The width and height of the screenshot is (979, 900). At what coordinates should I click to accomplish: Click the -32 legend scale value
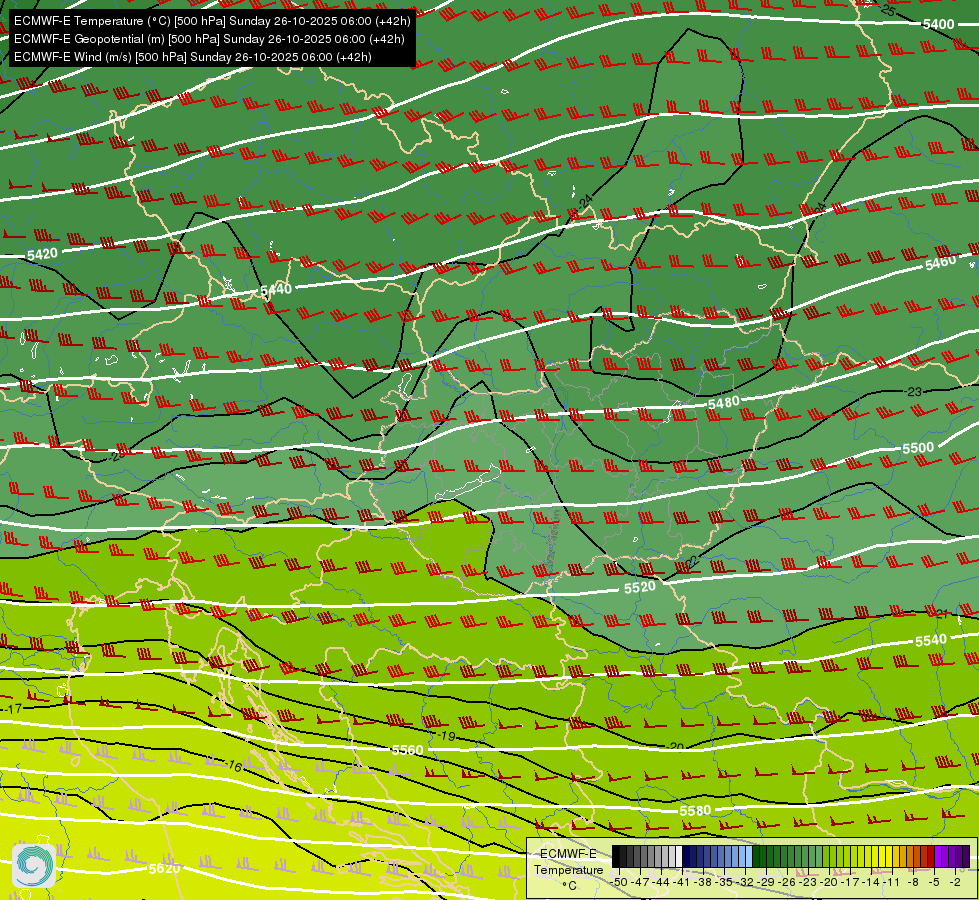coord(745,882)
